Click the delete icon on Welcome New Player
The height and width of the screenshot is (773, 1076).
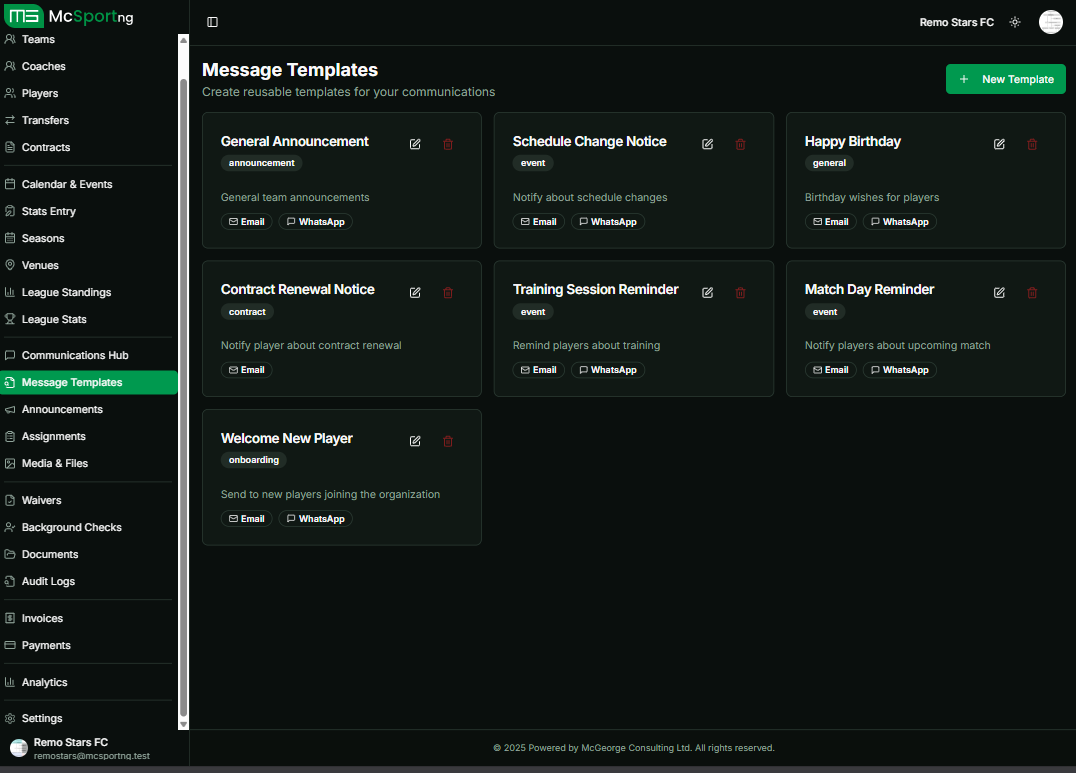pyautogui.click(x=447, y=441)
